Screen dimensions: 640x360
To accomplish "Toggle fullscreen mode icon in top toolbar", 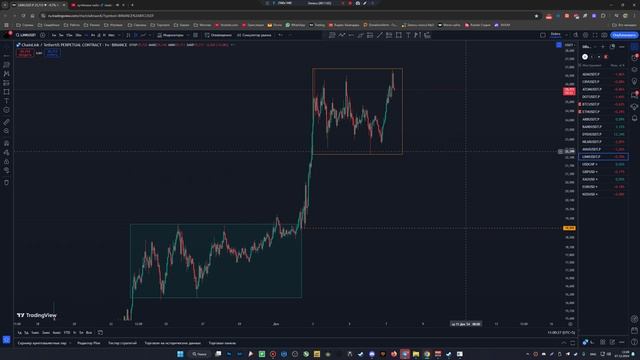I will pos(595,35).
